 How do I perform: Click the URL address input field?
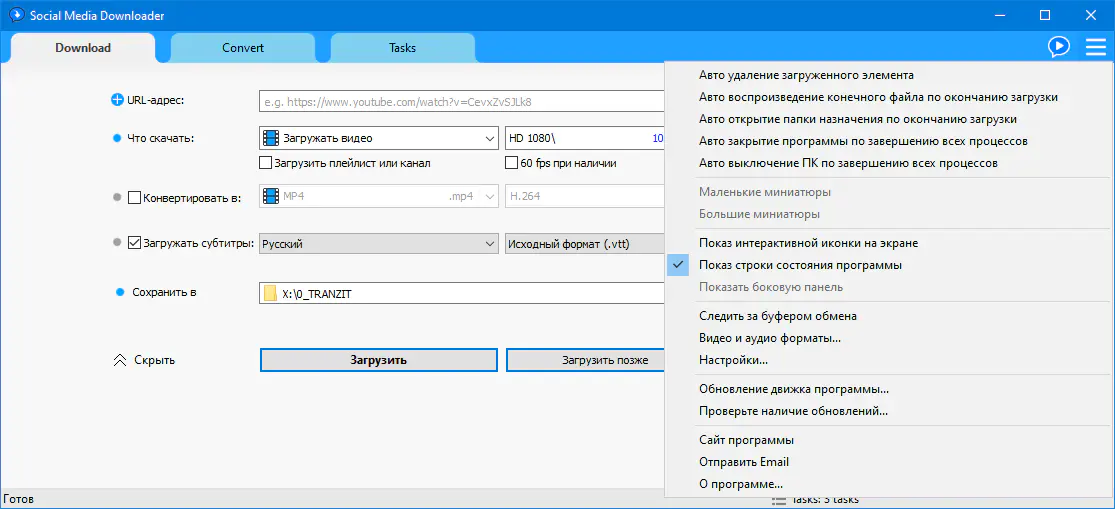pyautogui.click(x=460, y=101)
